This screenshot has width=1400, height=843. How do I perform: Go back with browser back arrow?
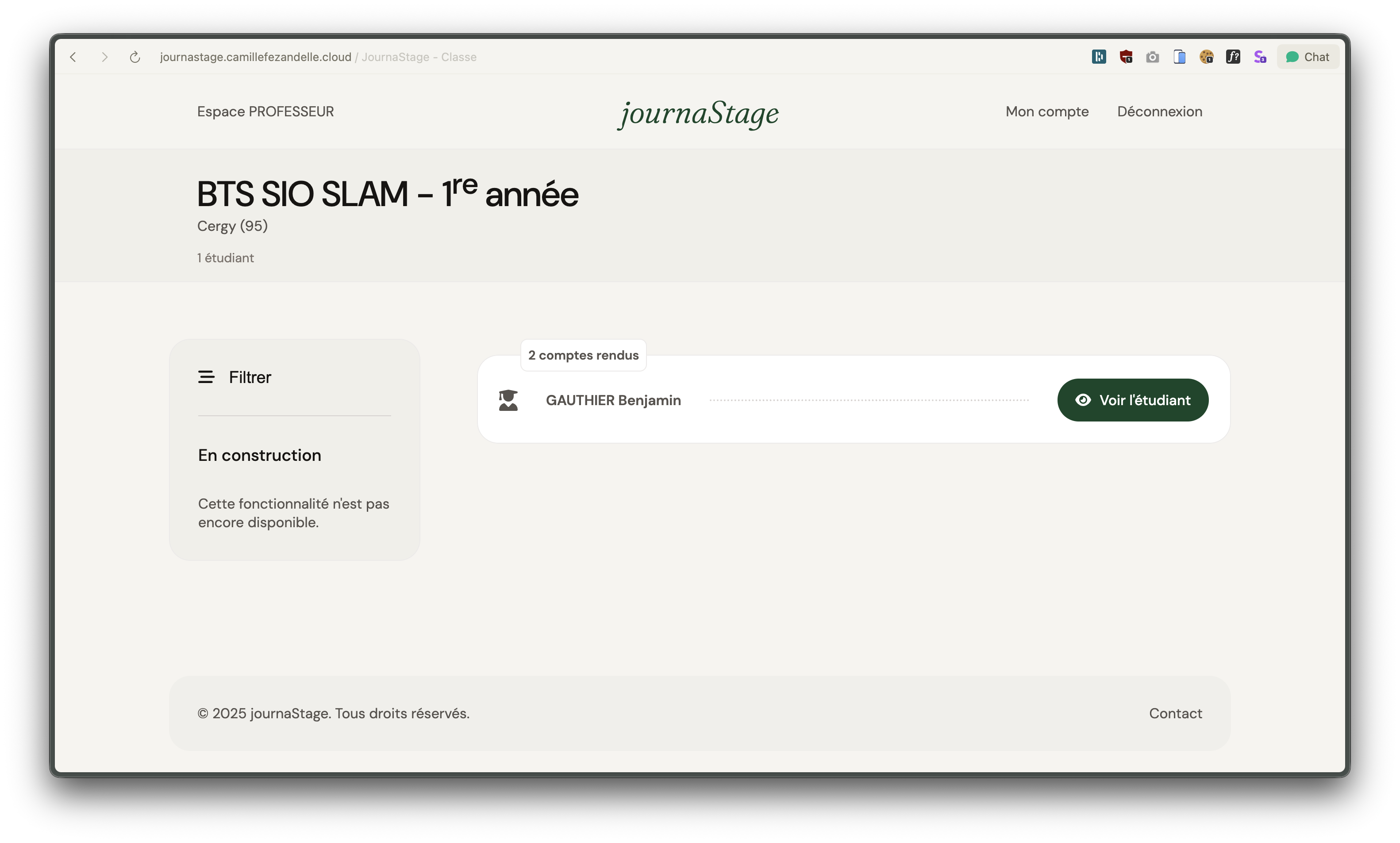point(73,57)
